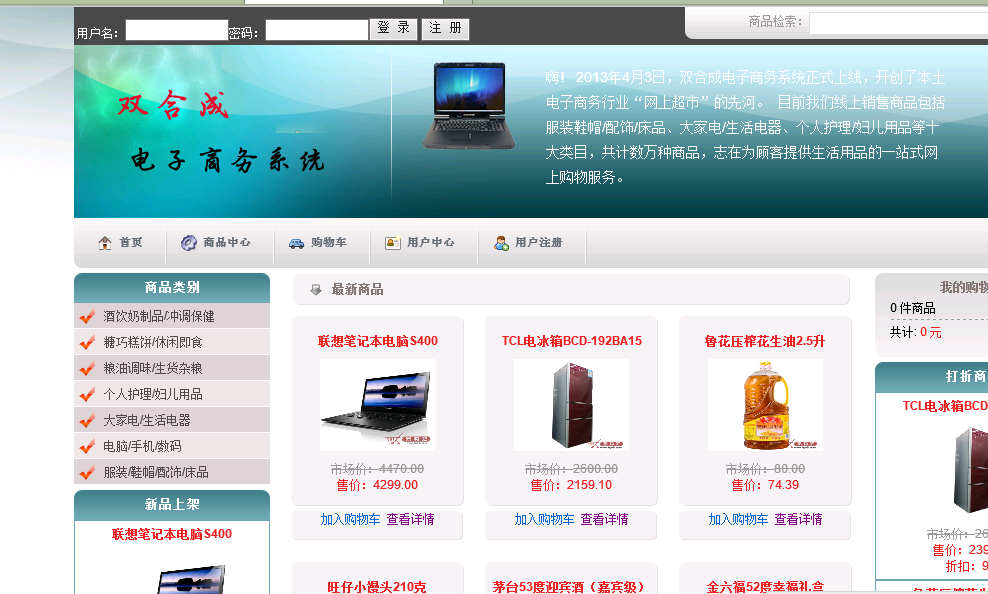Click the 登录 button
Screen dimensions: 988x594
pyautogui.click(x=393, y=28)
